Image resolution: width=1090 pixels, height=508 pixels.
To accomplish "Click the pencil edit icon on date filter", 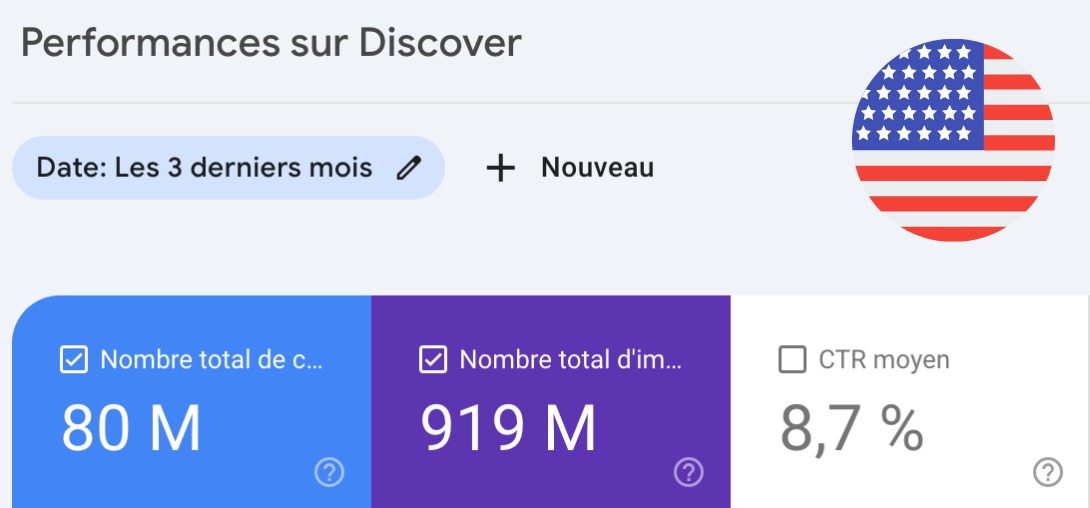I will pos(408,168).
